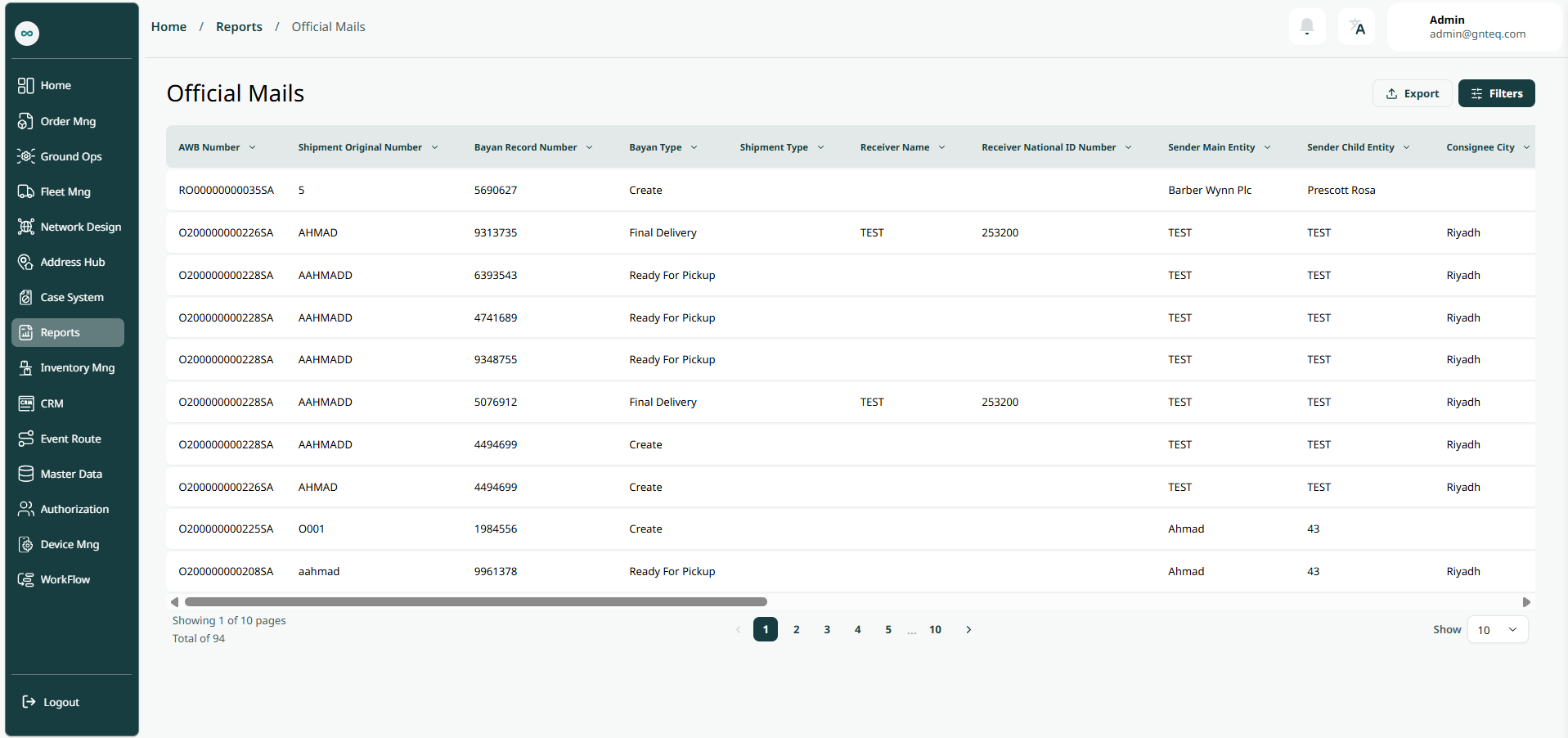Expand the AWB Number column dropdown
This screenshot has width=1568, height=738.
pyautogui.click(x=253, y=147)
